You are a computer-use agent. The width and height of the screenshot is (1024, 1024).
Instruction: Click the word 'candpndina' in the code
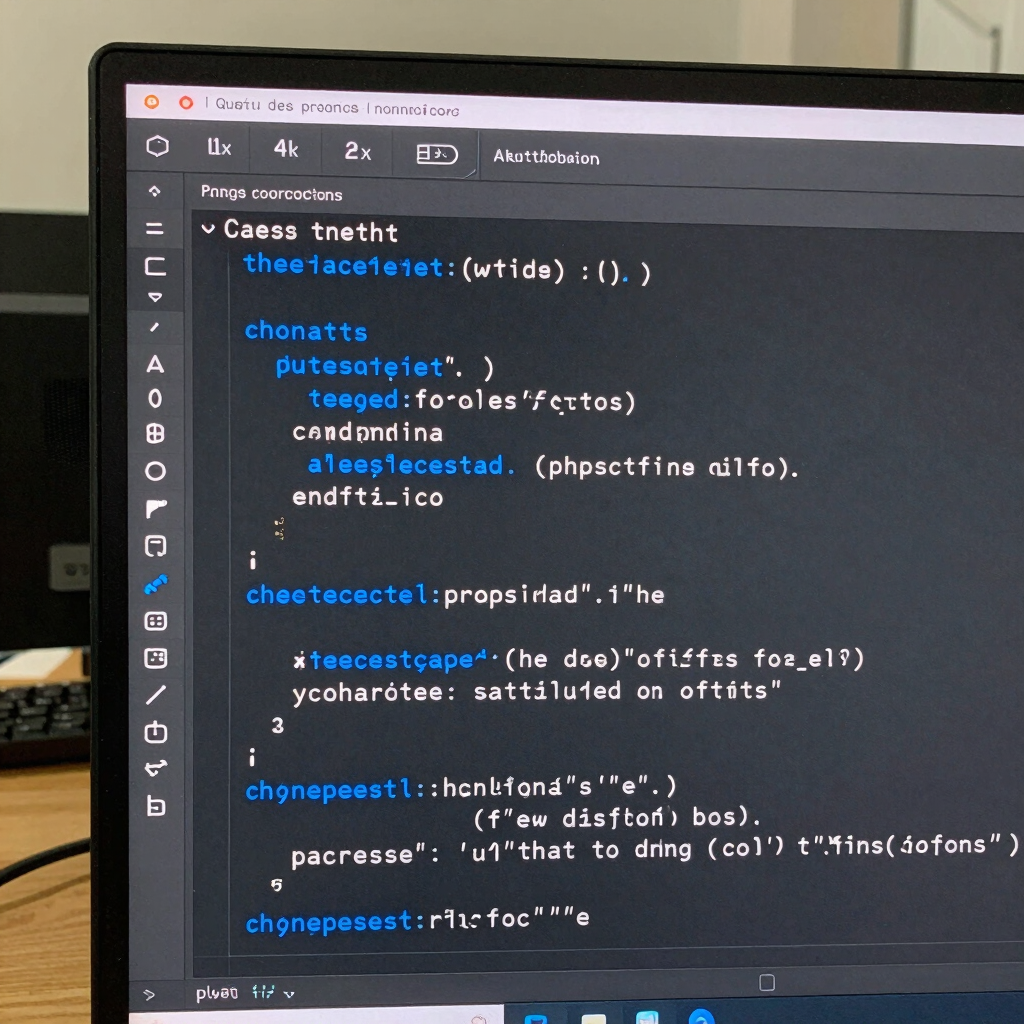(367, 432)
